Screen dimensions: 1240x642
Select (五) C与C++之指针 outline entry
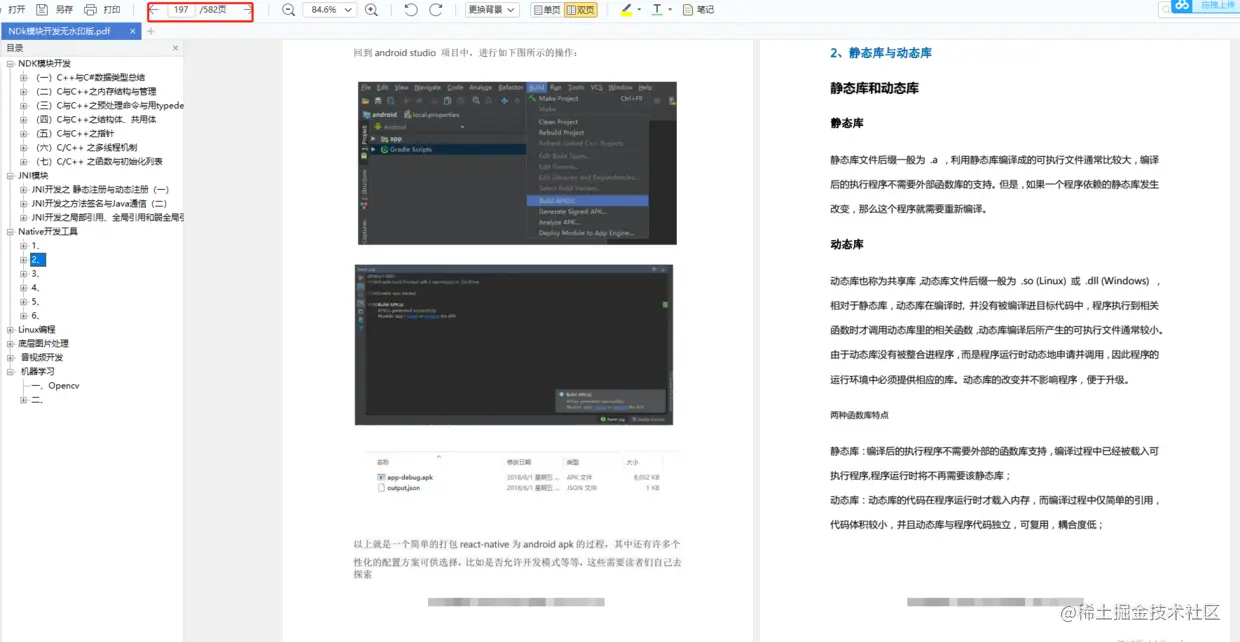[74, 133]
